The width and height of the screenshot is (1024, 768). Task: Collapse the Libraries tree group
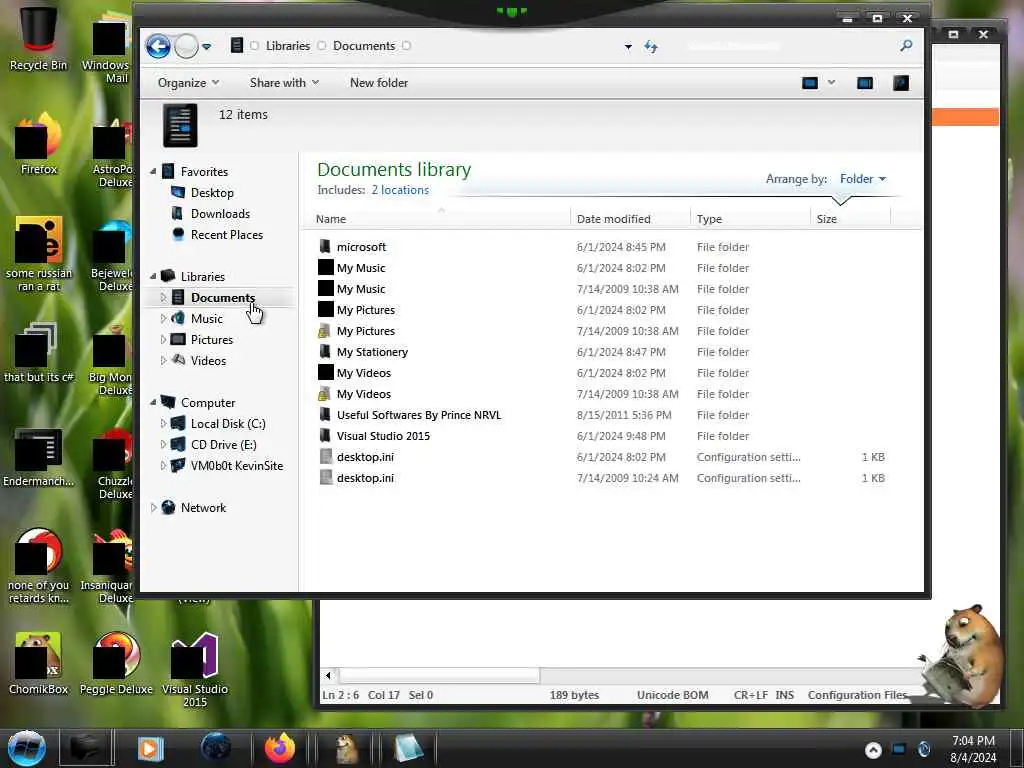coord(153,276)
